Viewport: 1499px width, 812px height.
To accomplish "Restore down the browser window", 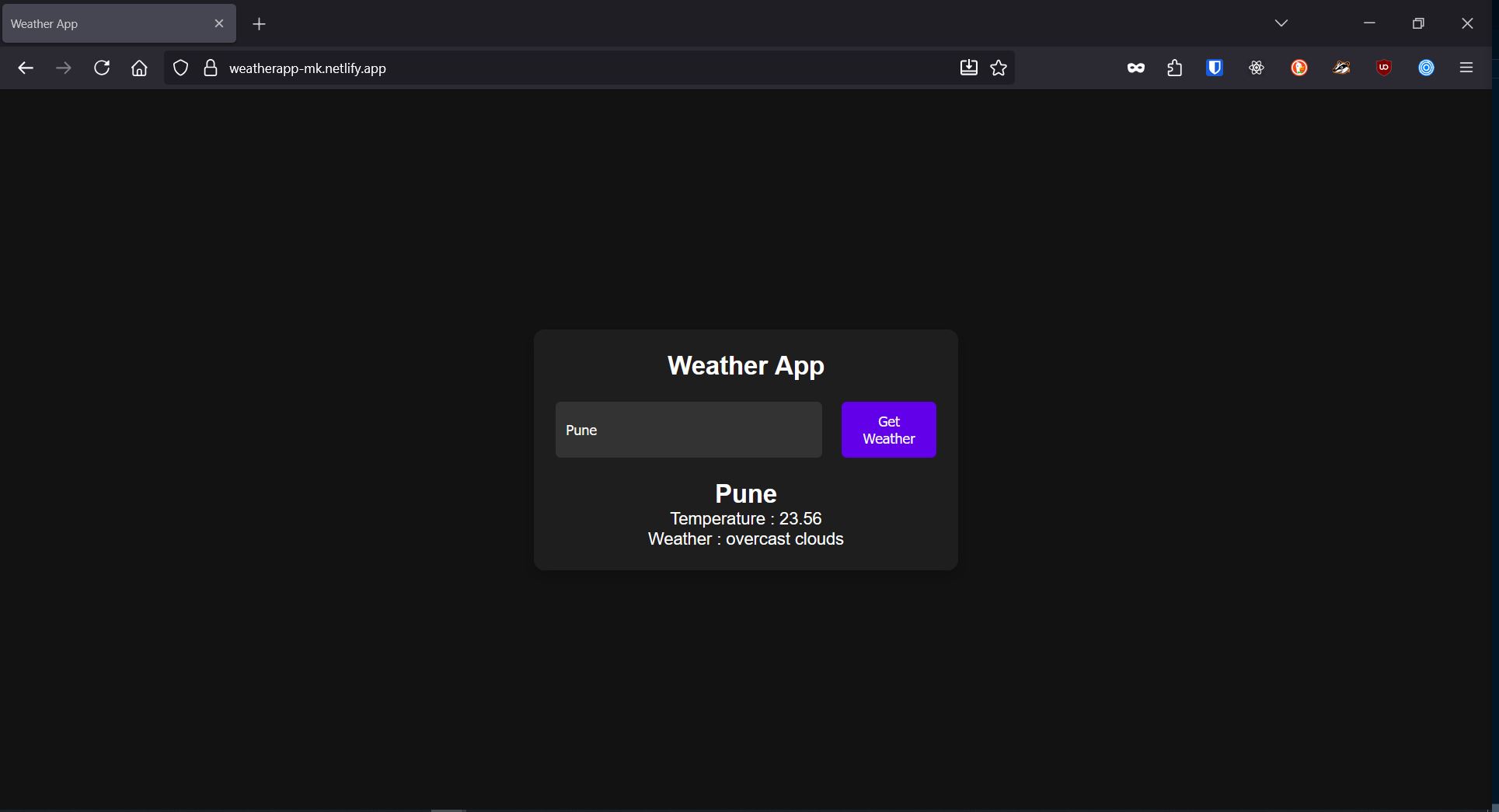I will 1418,23.
